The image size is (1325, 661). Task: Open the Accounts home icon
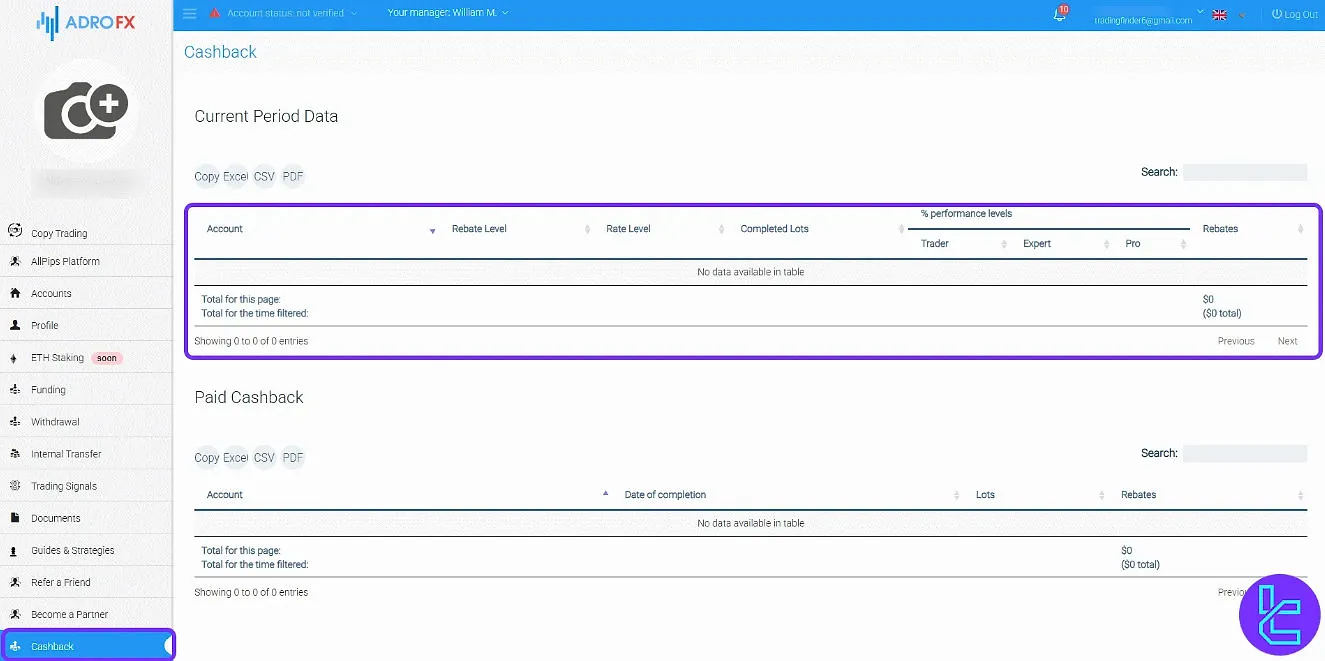coord(15,293)
